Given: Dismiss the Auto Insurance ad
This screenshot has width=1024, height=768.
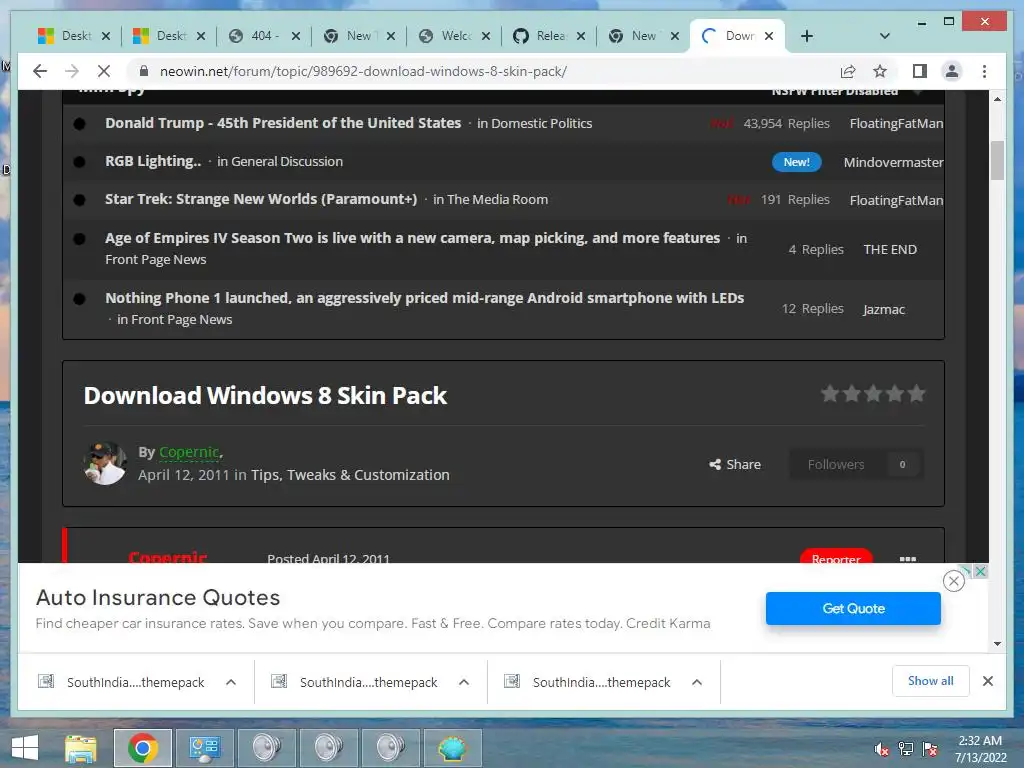Looking at the screenshot, I should pos(953,581).
